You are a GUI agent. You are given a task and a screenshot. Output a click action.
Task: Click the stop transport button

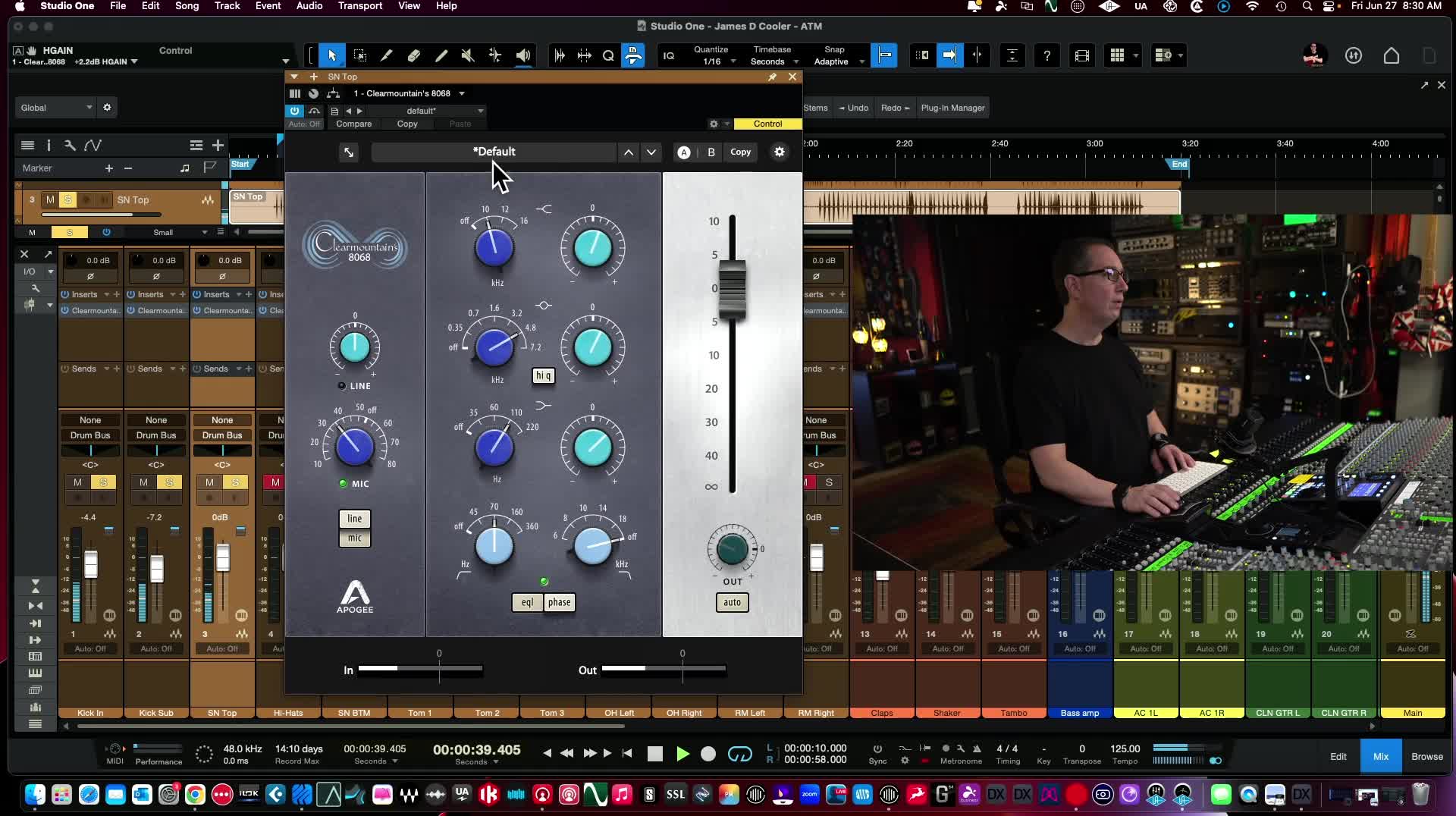click(655, 754)
